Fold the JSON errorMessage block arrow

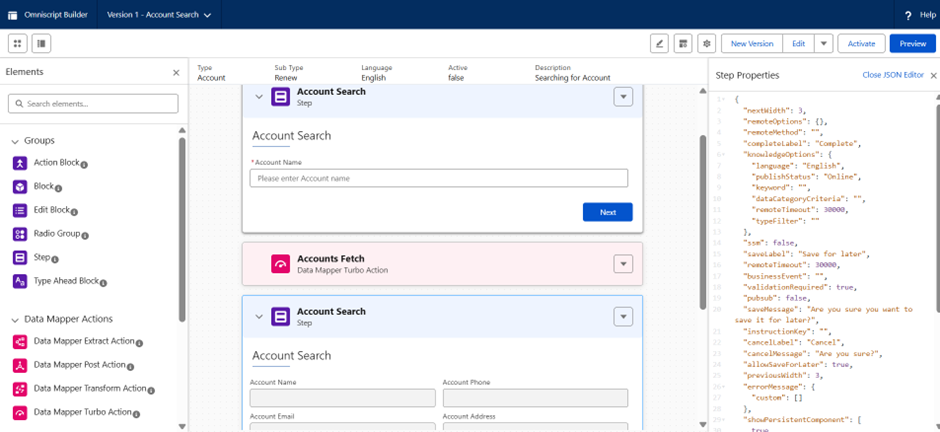point(722,387)
